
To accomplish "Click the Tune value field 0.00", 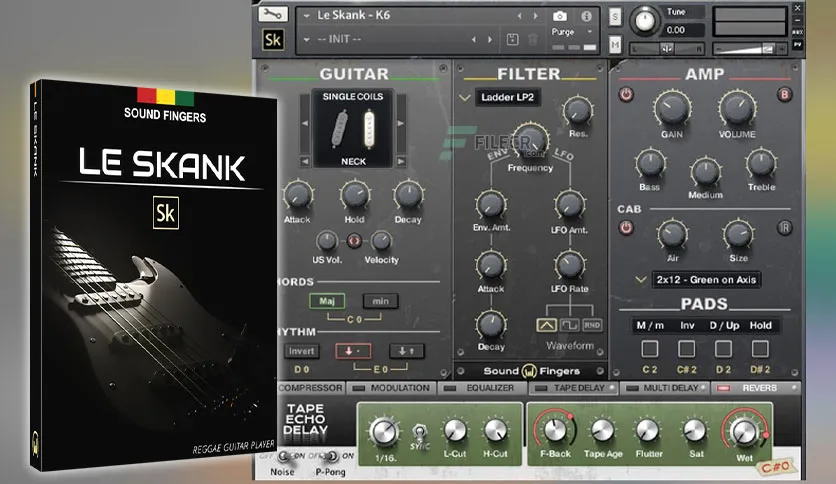I will 684,30.
